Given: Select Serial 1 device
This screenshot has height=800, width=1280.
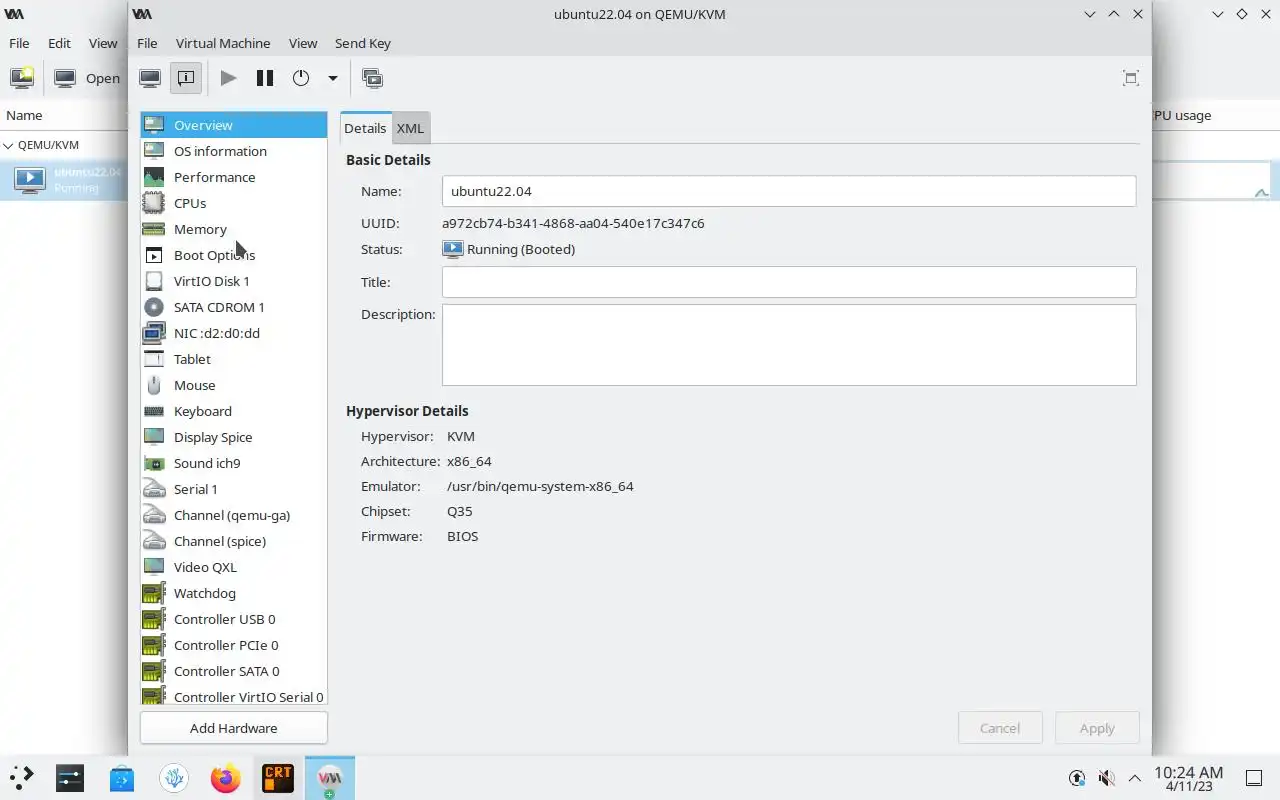Looking at the screenshot, I should [234, 489].
